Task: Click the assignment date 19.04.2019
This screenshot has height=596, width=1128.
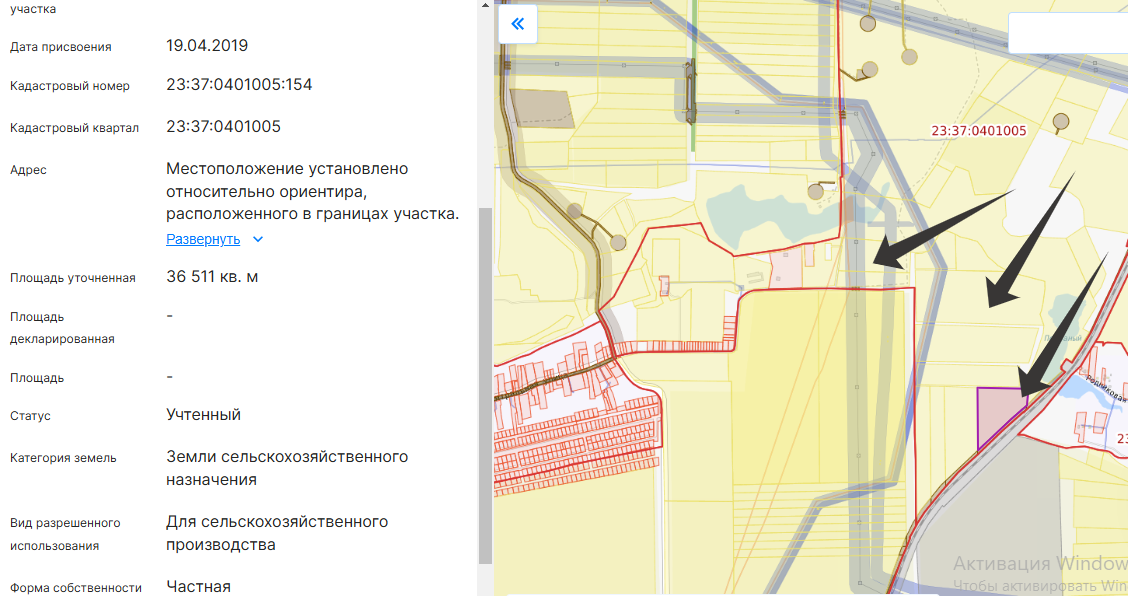Action: click(x=207, y=46)
